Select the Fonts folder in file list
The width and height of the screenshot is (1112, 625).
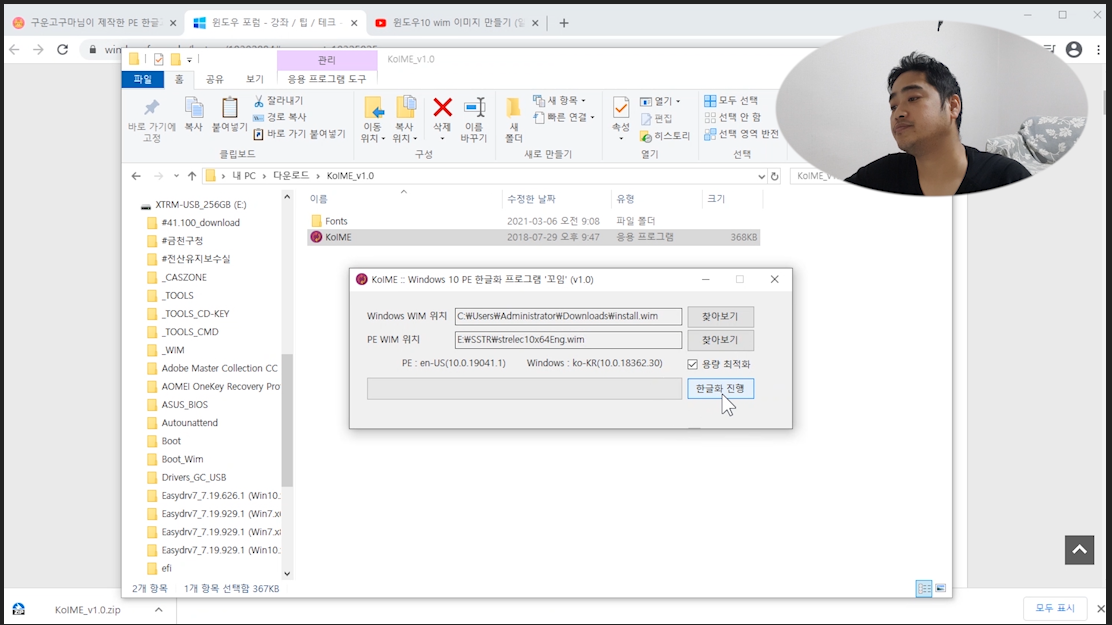point(336,221)
